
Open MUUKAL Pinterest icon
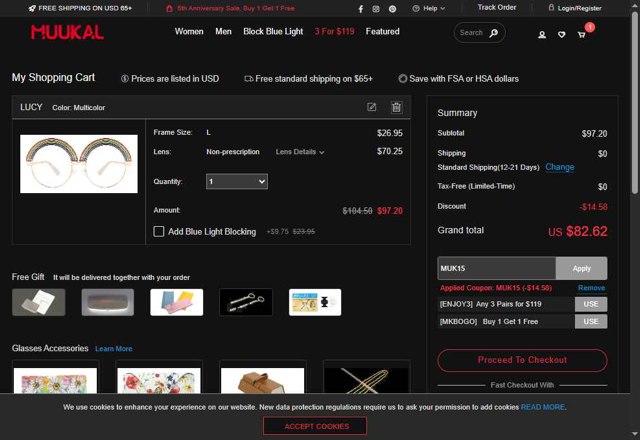(x=392, y=9)
